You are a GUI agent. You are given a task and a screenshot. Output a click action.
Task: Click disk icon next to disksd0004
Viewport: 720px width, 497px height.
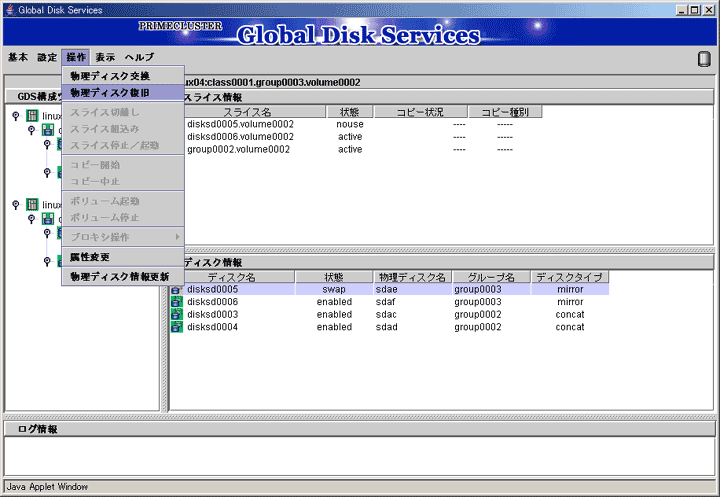pos(177,327)
